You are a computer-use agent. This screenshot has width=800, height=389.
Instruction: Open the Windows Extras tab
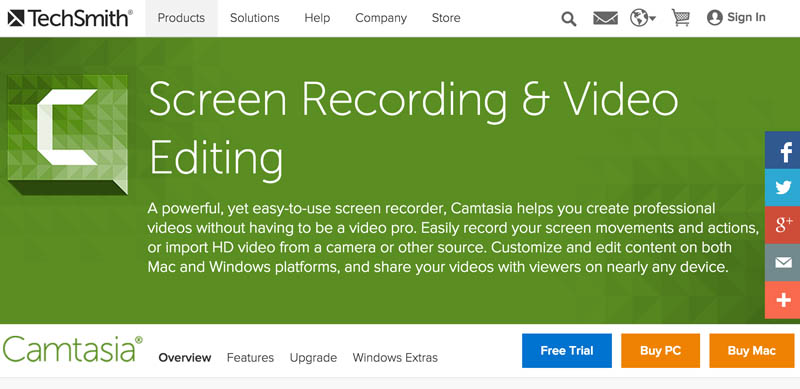point(395,357)
